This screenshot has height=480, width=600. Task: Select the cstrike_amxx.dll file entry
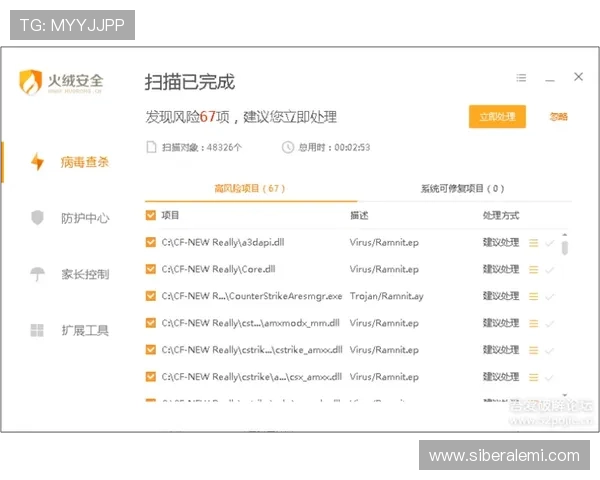pos(252,350)
